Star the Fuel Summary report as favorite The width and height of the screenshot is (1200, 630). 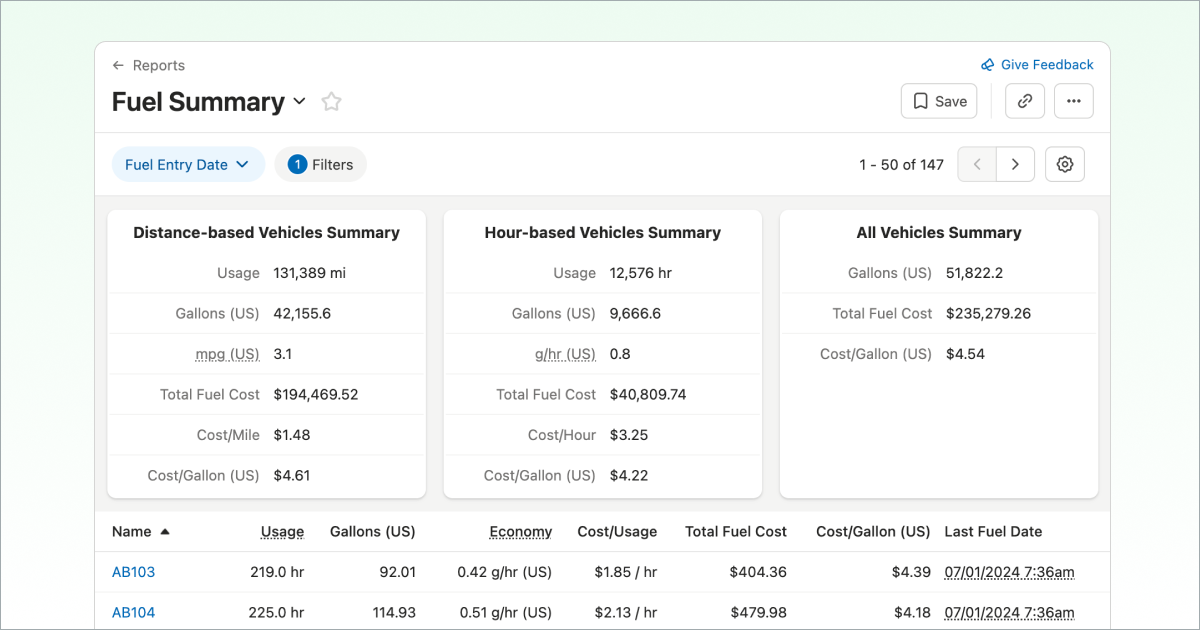point(331,102)
